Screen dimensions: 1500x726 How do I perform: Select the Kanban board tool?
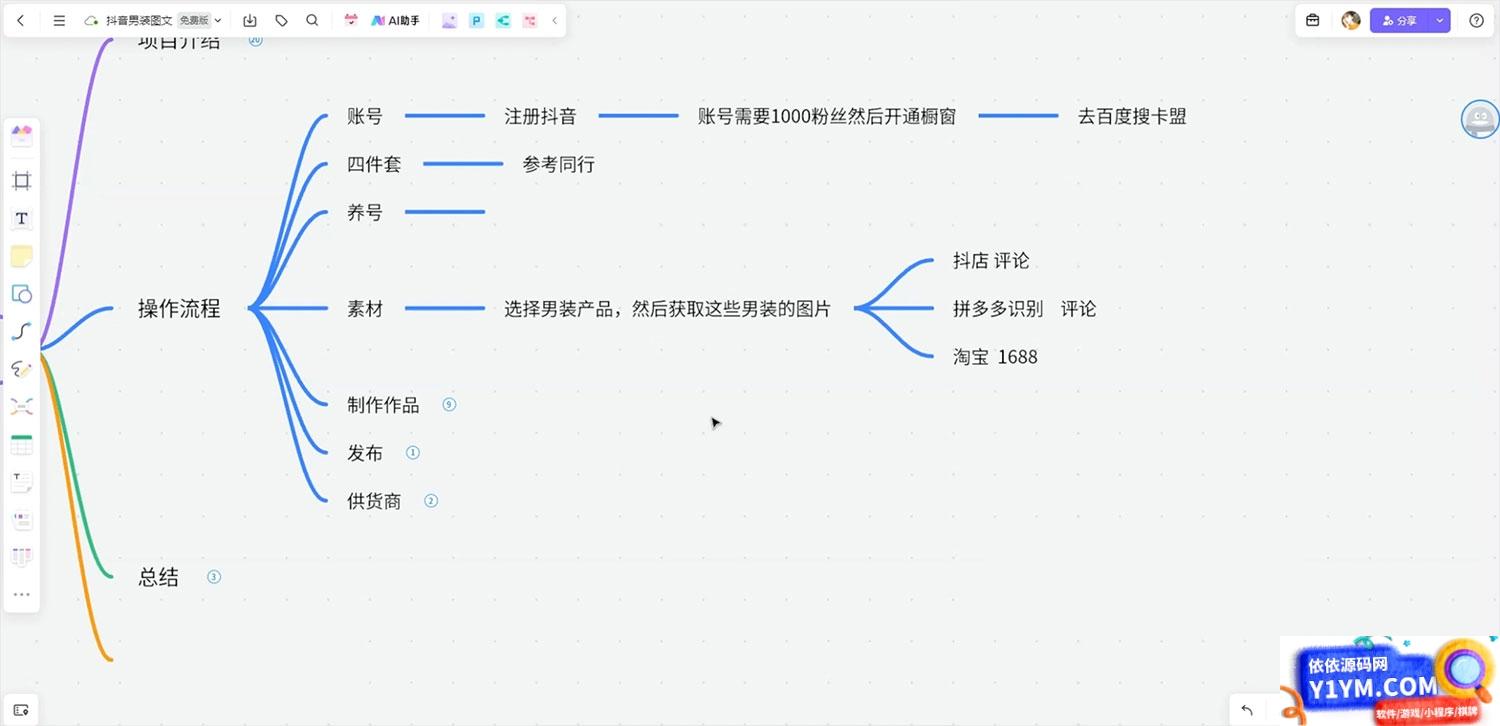(21, 557)
